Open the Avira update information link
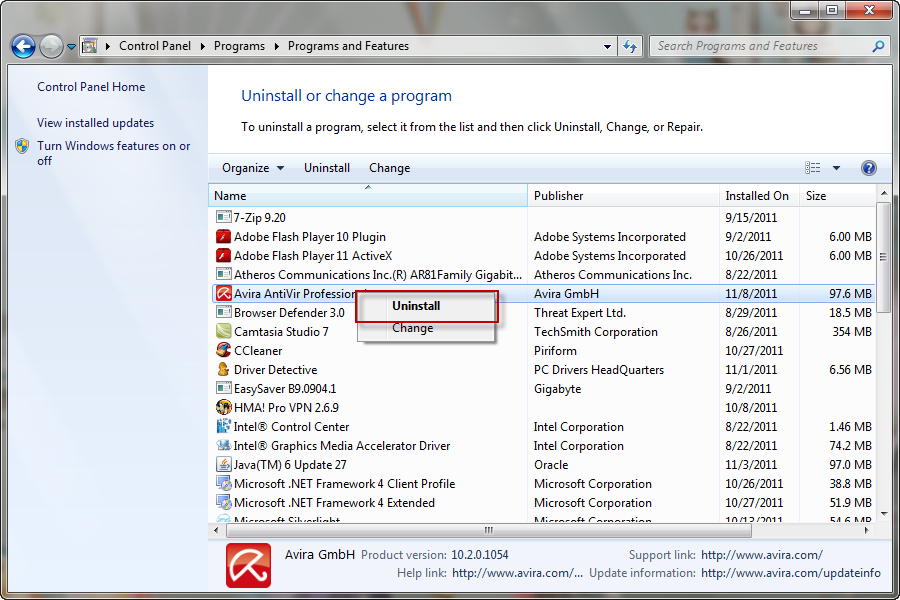 pos(791,573)
